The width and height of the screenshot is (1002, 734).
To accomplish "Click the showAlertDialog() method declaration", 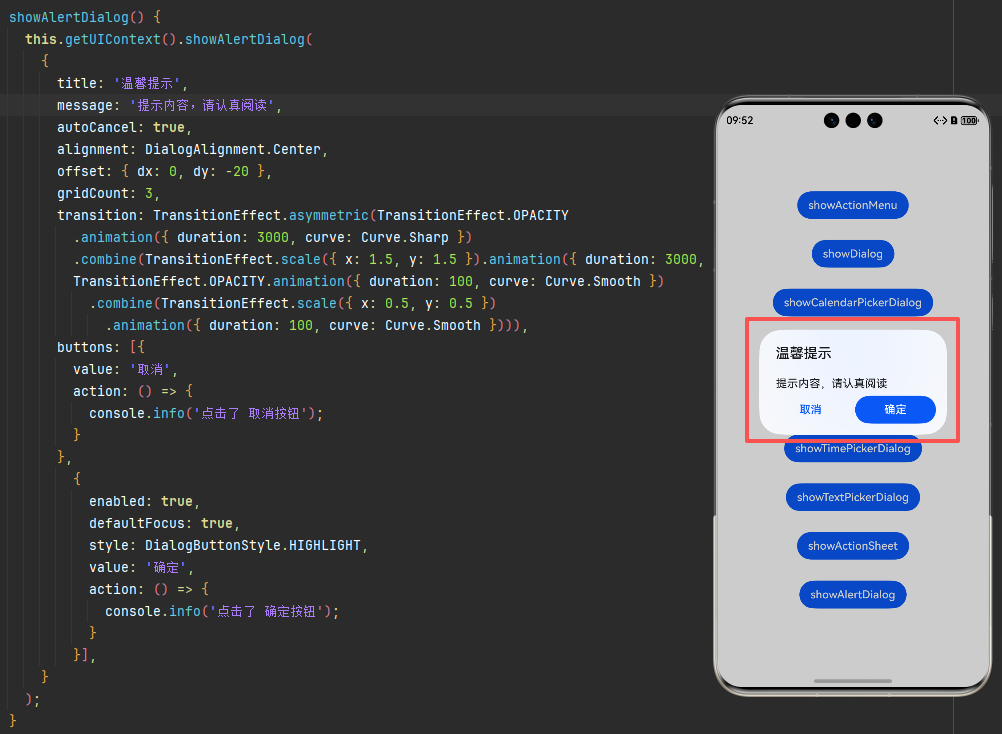I will point(85,17).
